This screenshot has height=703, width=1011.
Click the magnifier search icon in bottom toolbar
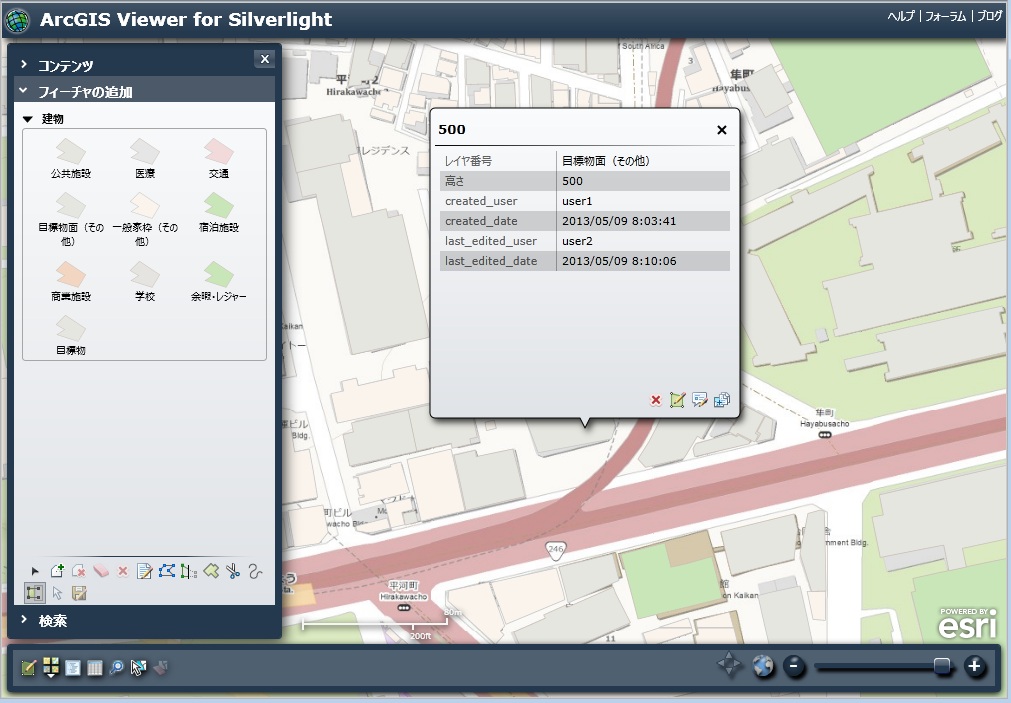click(x=117, y=668)
